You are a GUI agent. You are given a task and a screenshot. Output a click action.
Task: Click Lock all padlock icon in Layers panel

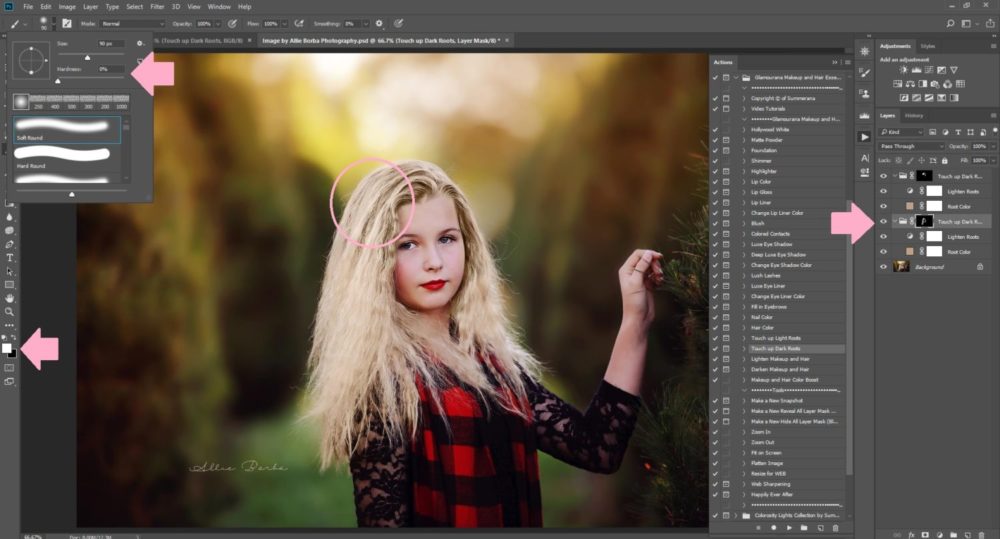945,161
